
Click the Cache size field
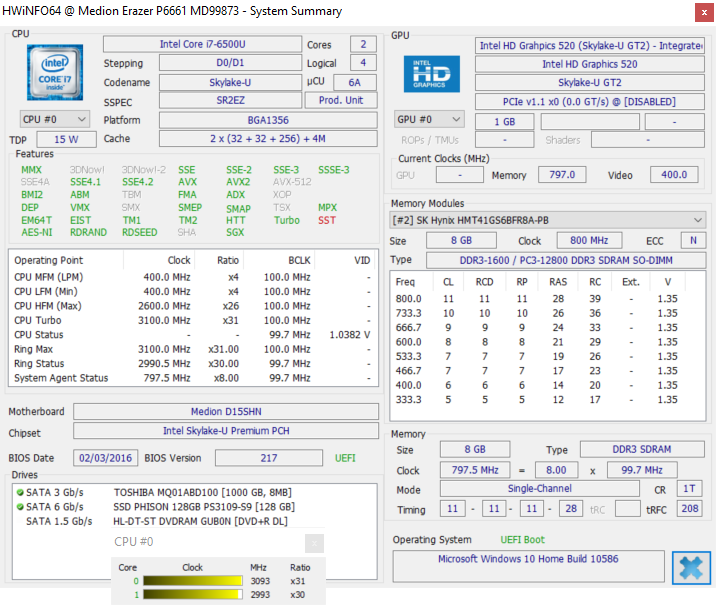point(268,138)
